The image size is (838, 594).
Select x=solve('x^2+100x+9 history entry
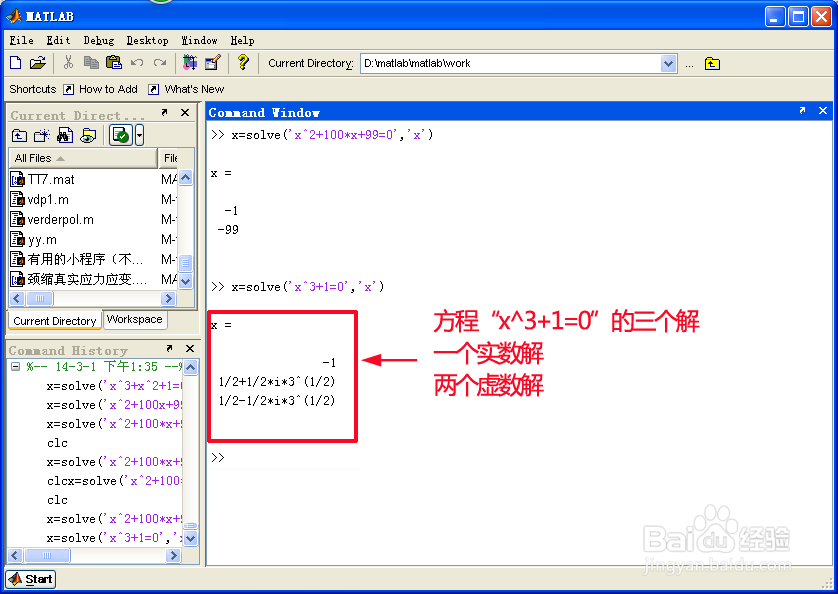(x=114, y=405)
